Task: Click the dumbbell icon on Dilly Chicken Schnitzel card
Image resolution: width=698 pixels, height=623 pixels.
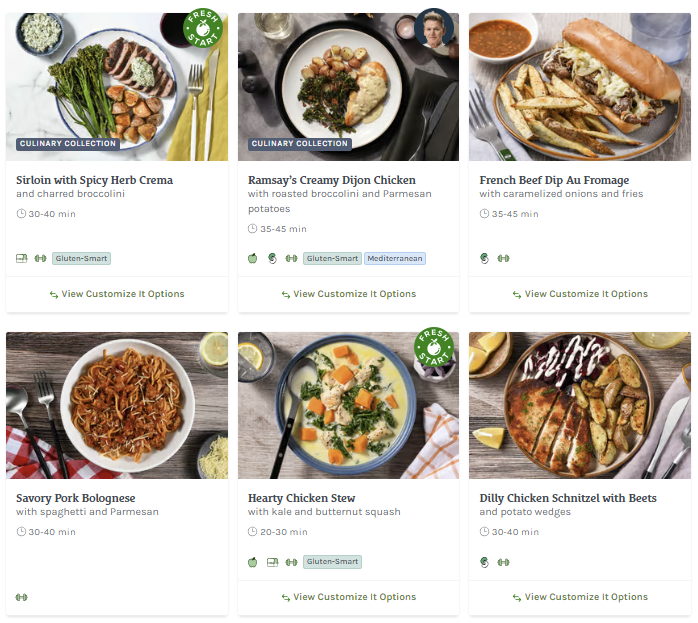Action: coord(503,562)
